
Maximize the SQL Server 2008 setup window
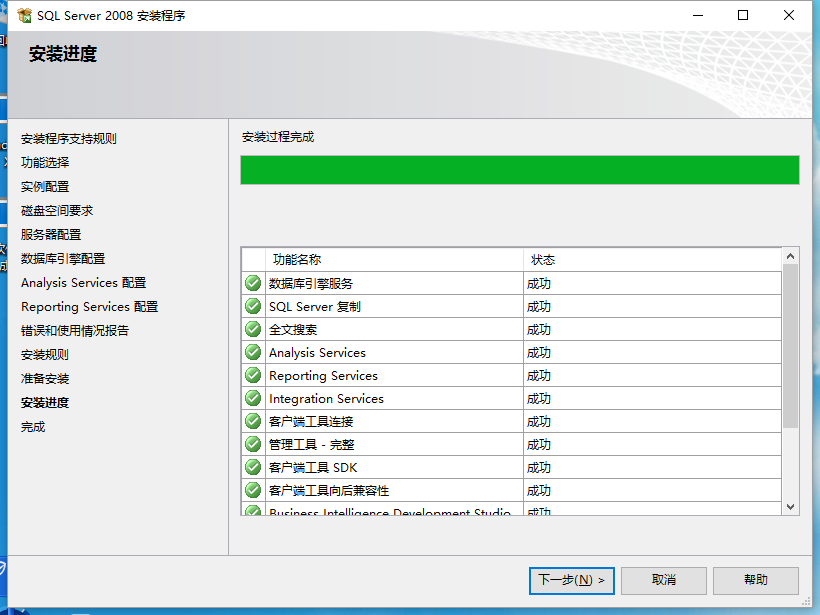743,15
